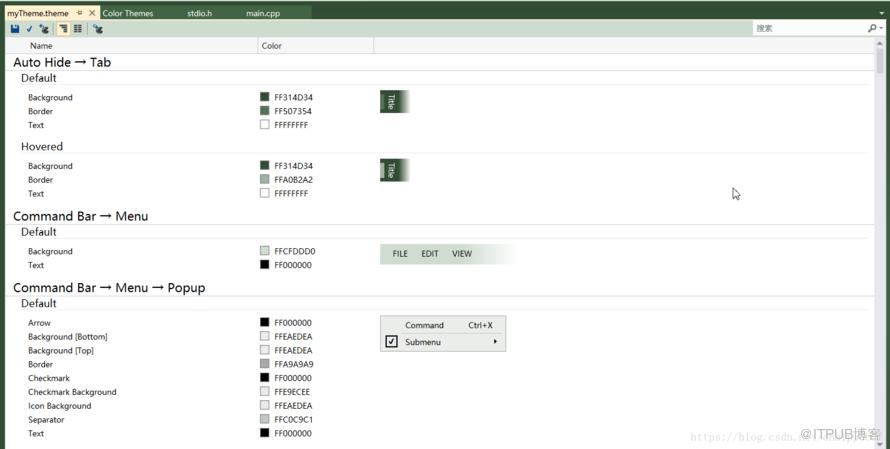Click the FFA9A9A9 hex value
This screenshot has height=449, width=890.
pyautogui.click(x=294, y=364)
